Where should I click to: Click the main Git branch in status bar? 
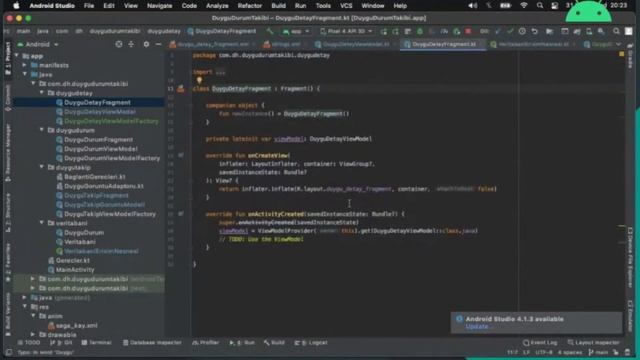(598, 353)
